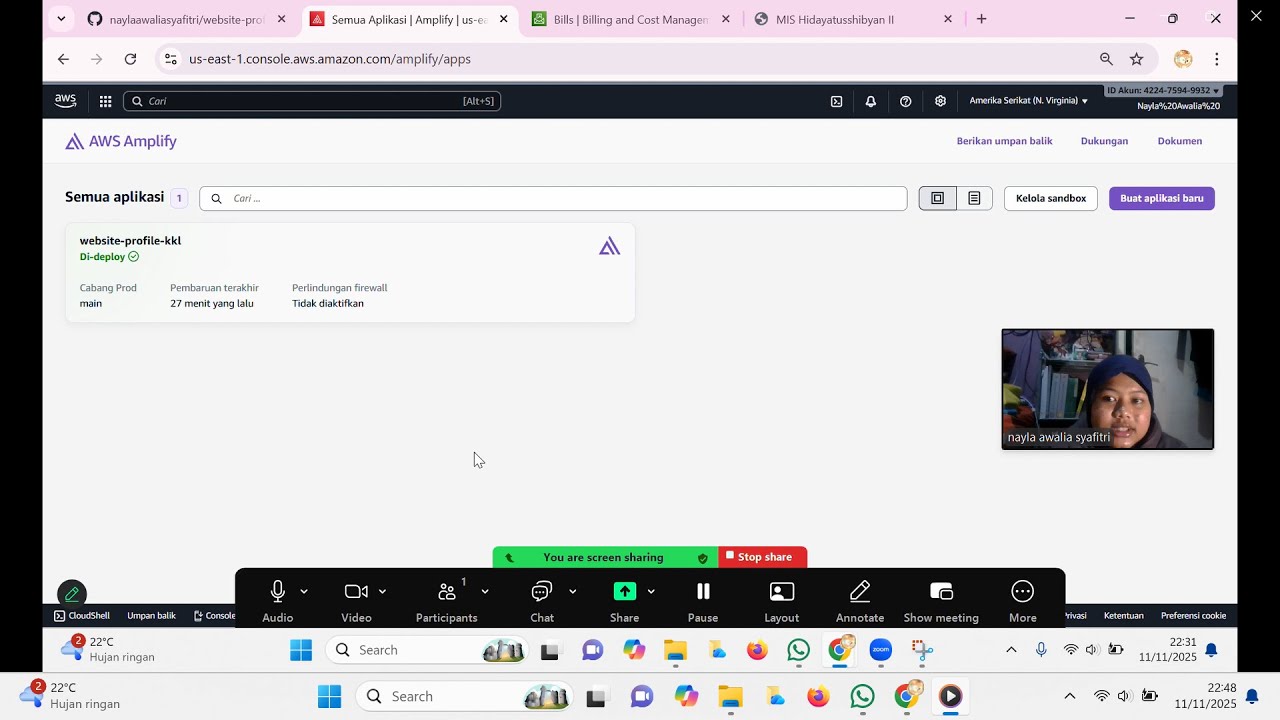Expand Zoom audio options arrow

(x=304, y=591)
